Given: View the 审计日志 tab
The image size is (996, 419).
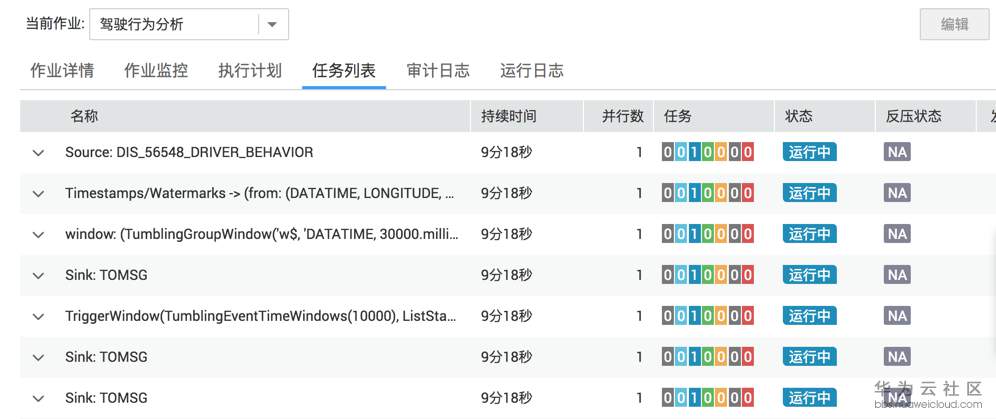Looking at the screenshot, I should 438,70.
